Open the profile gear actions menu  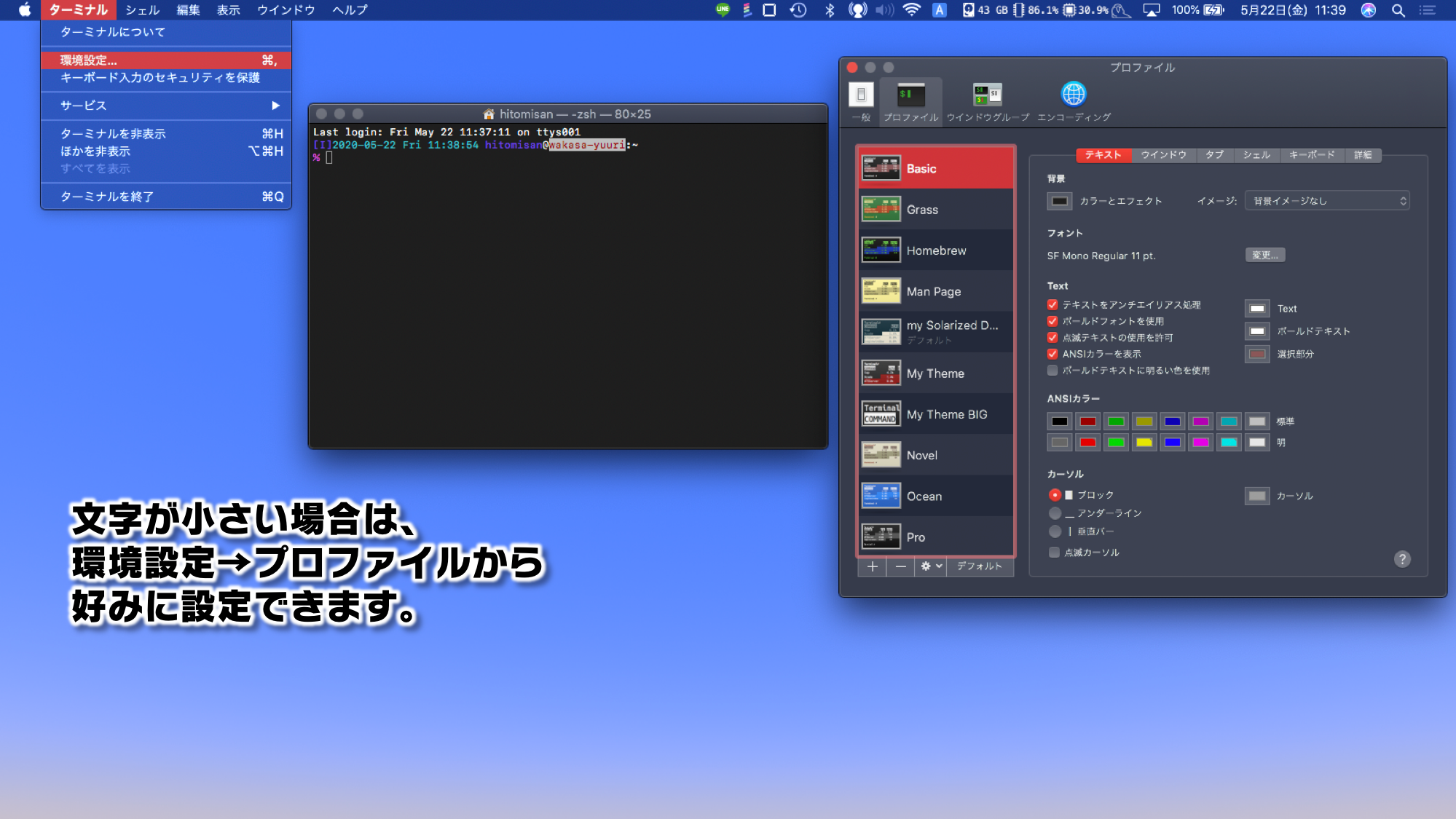(931, 566)
